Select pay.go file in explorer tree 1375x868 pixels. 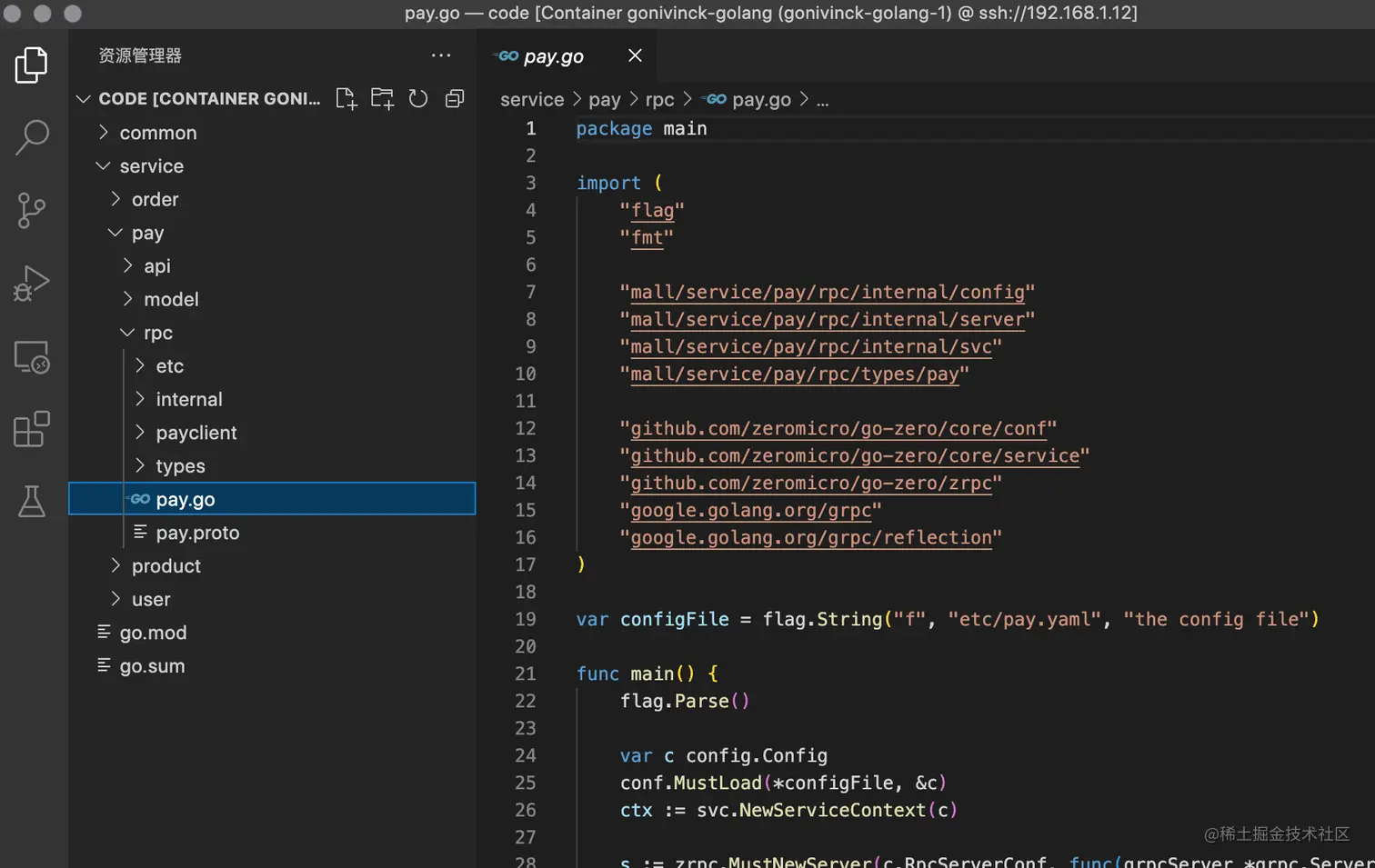pyautogui.click(x=272, y=499)
